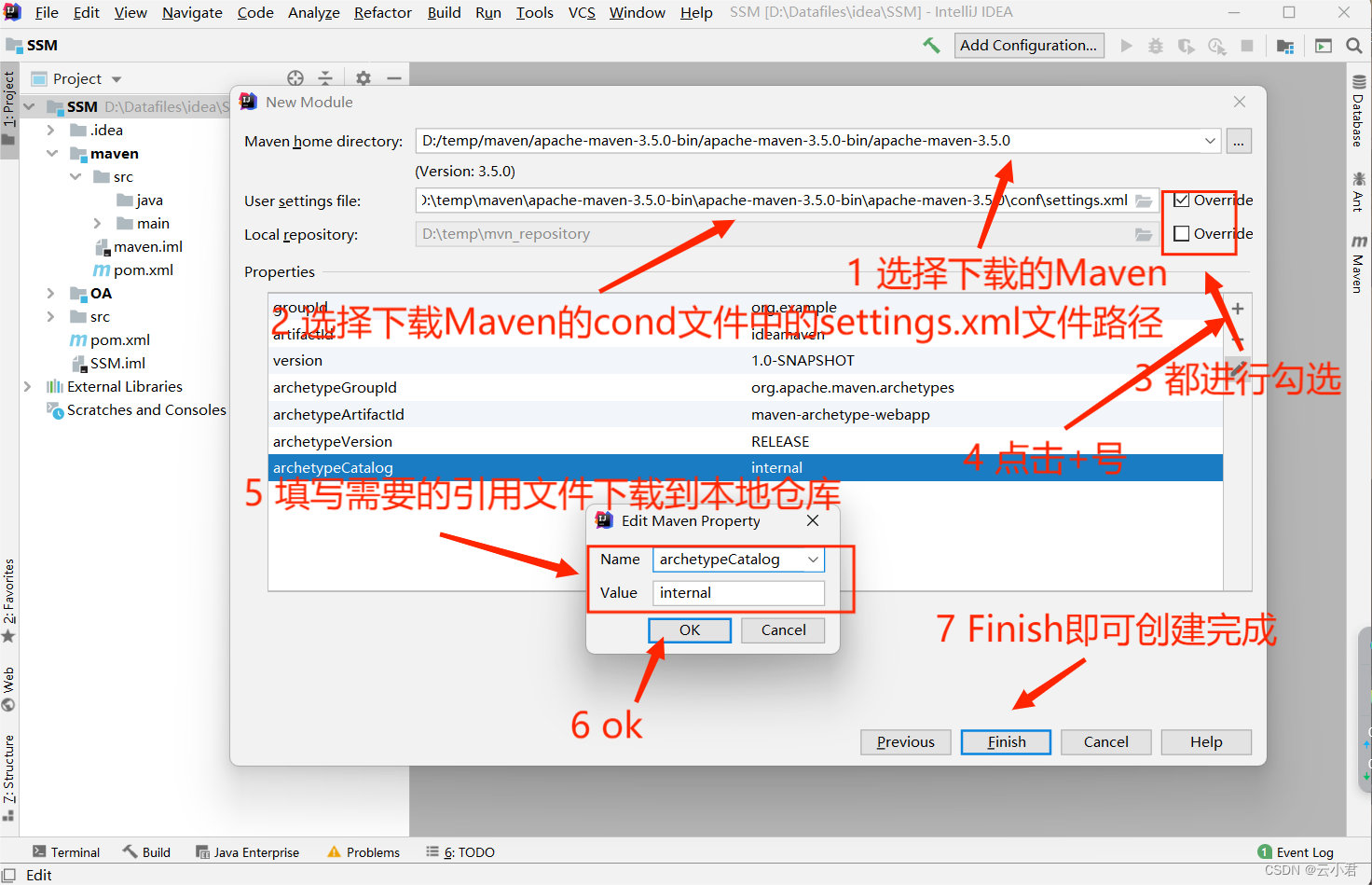This screenshot has height=885, width=1372.
Task: Open the Maven tool window
Action: 1358,264
